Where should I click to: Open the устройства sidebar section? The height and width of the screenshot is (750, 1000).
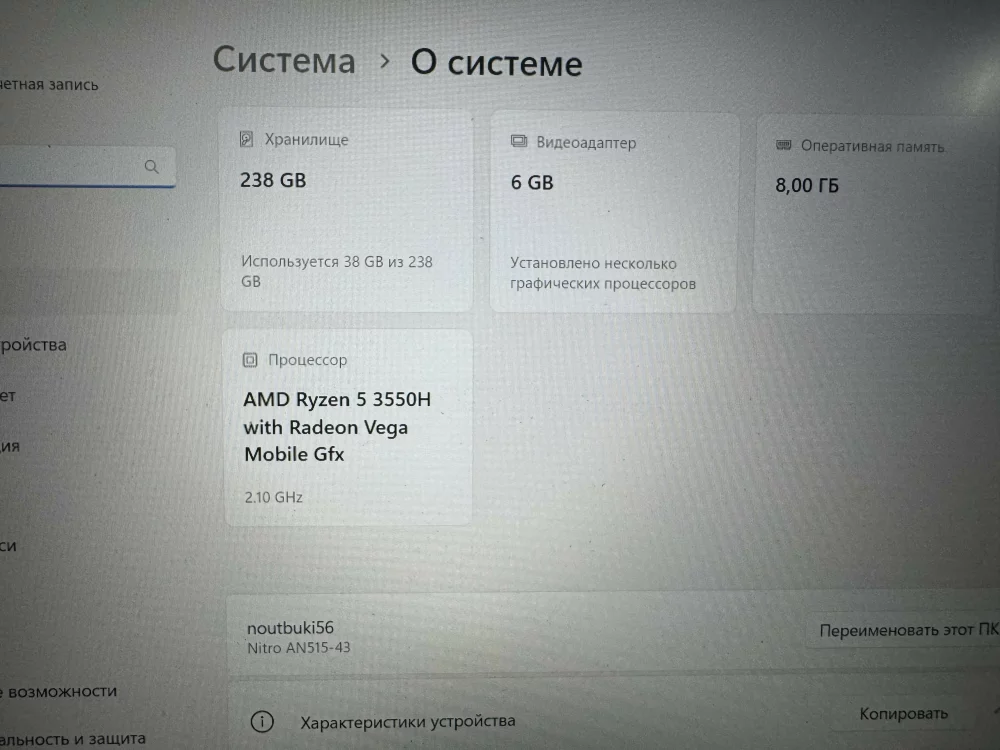[x=33, y=345]
